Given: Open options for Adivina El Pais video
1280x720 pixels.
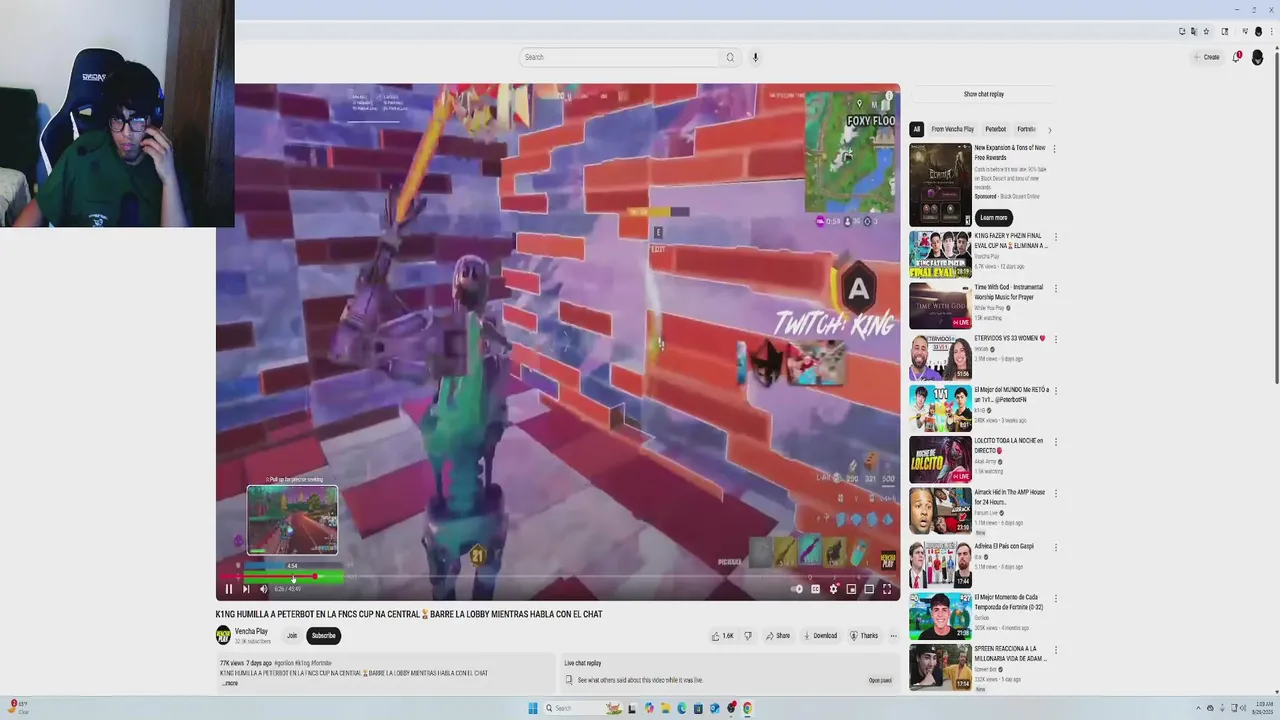Looking at the screenshot, I should point(1055,547).
